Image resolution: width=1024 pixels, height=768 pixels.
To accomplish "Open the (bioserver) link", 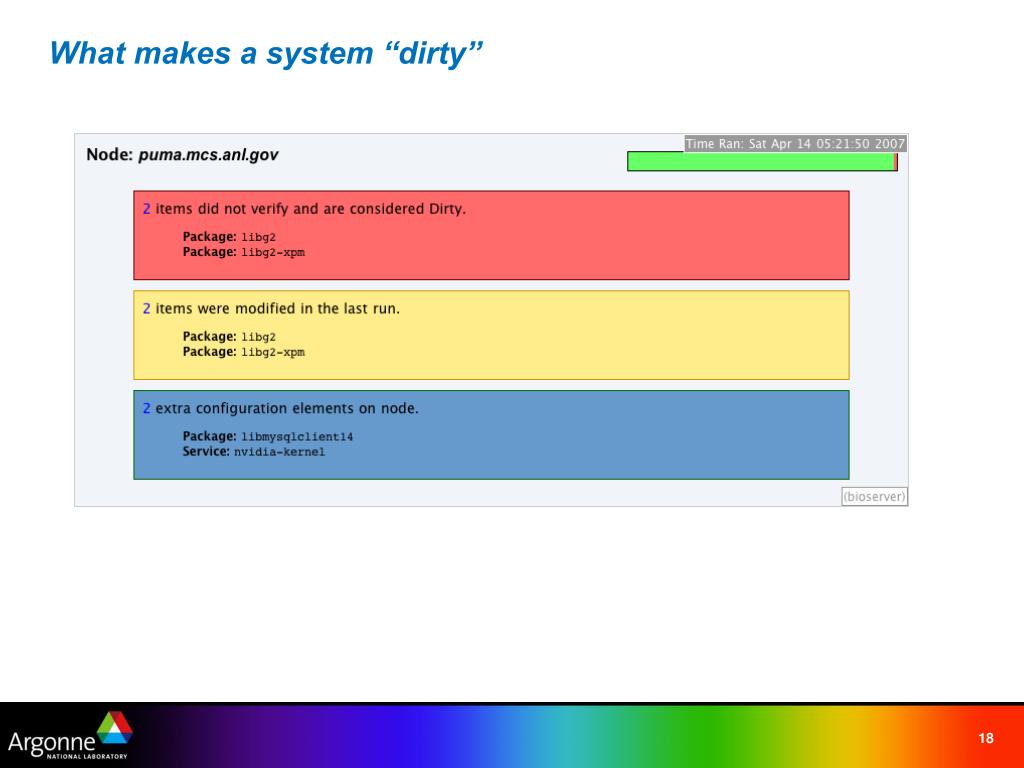I will click(x=874, y=496).
